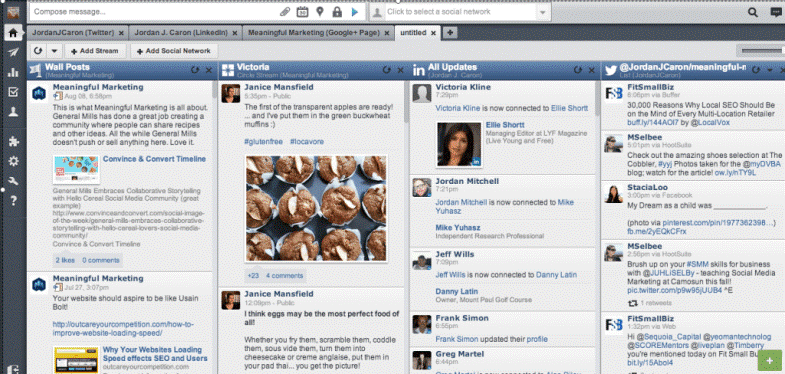Open Assignments checkmark icon in sidebar
Screen dimensions: 785x374
13,92
